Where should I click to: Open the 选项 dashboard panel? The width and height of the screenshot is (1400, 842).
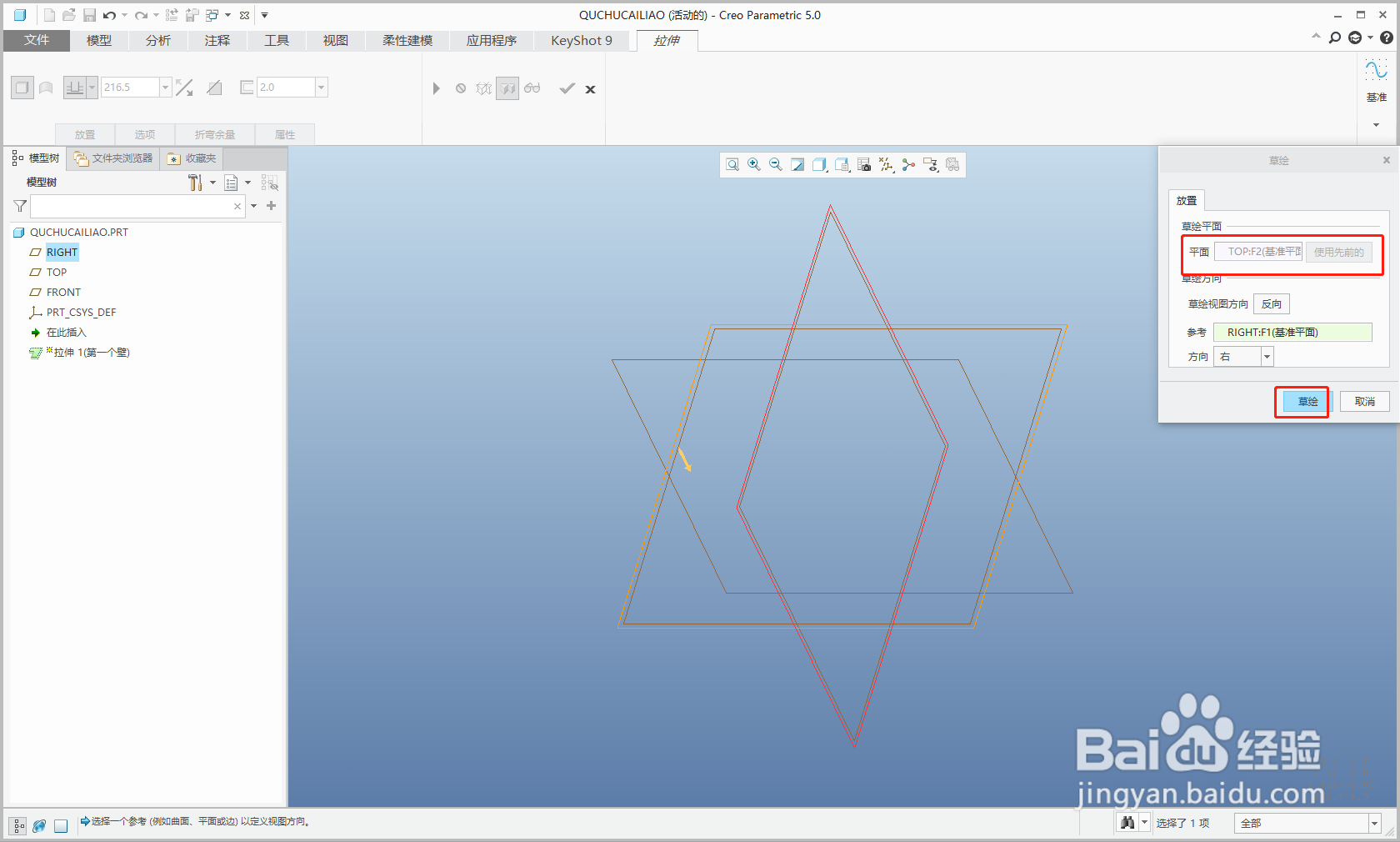(x=145, y=134)
